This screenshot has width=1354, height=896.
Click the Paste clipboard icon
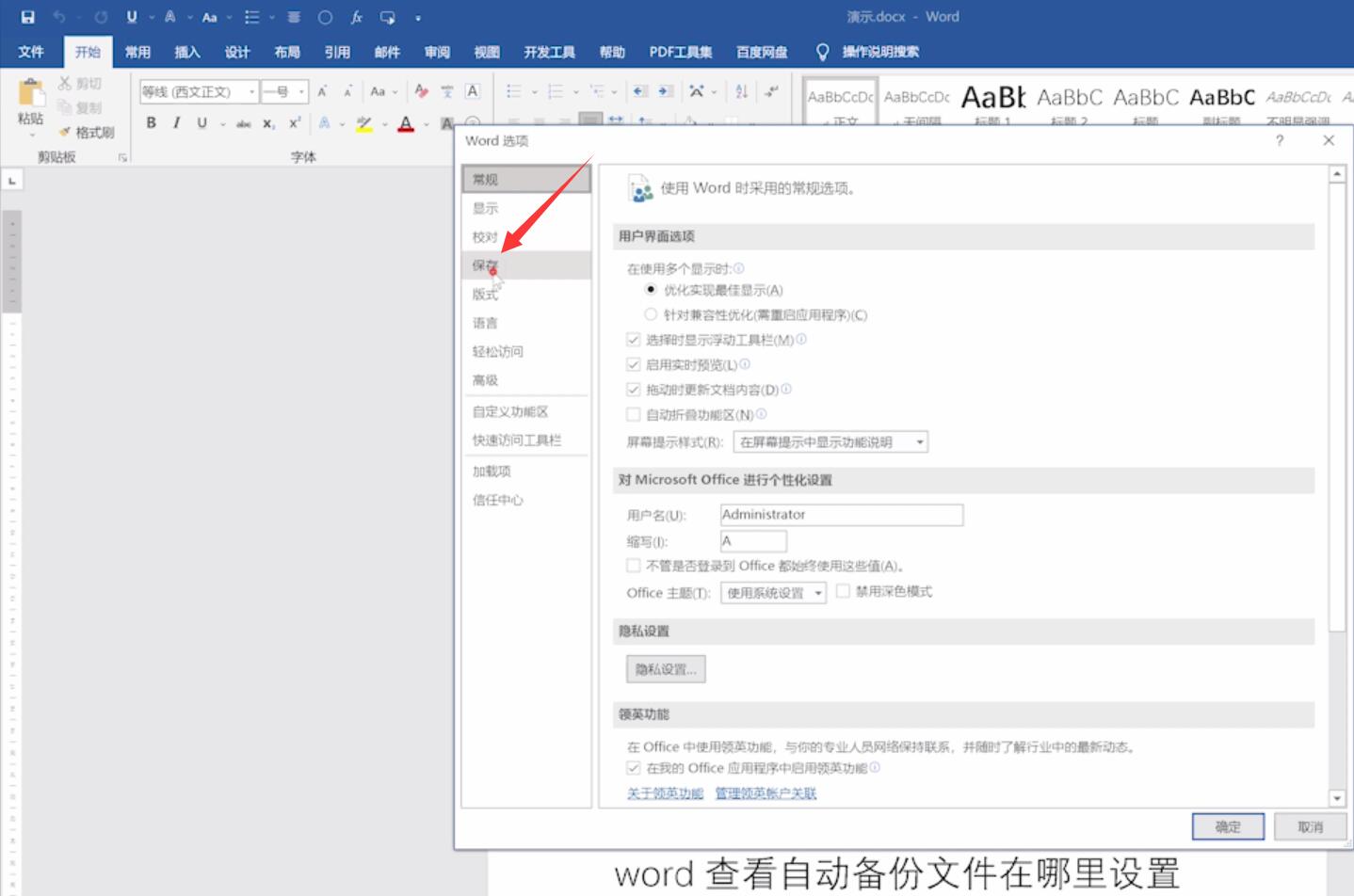pos(30,93)
